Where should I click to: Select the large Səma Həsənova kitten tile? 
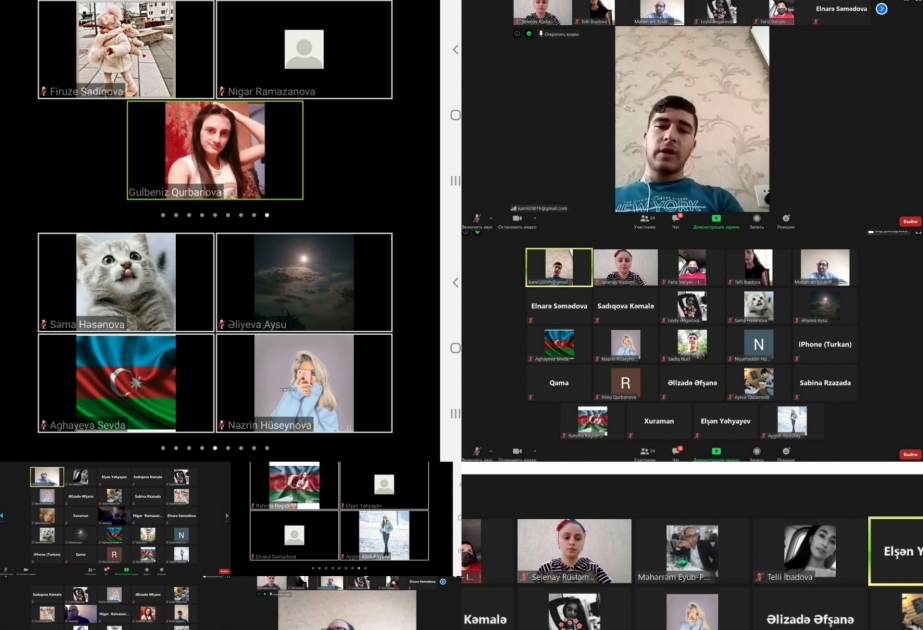[x=126, y=282]
